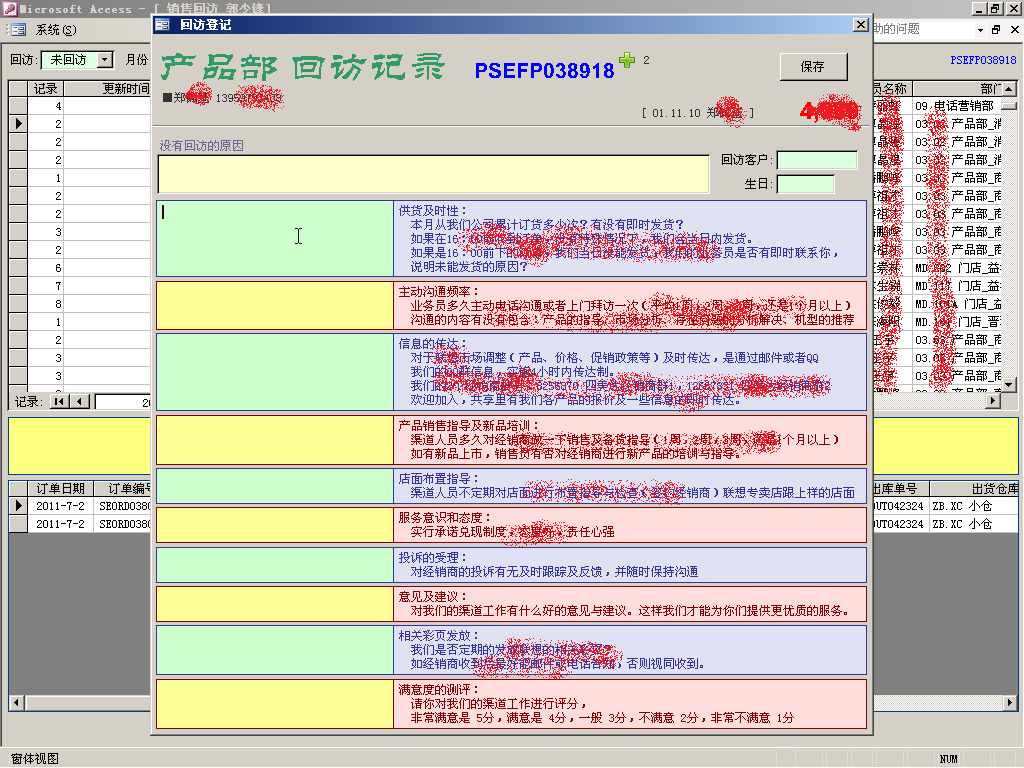Click the green answer box beside 供货及时性

click(x=275, y=238)
